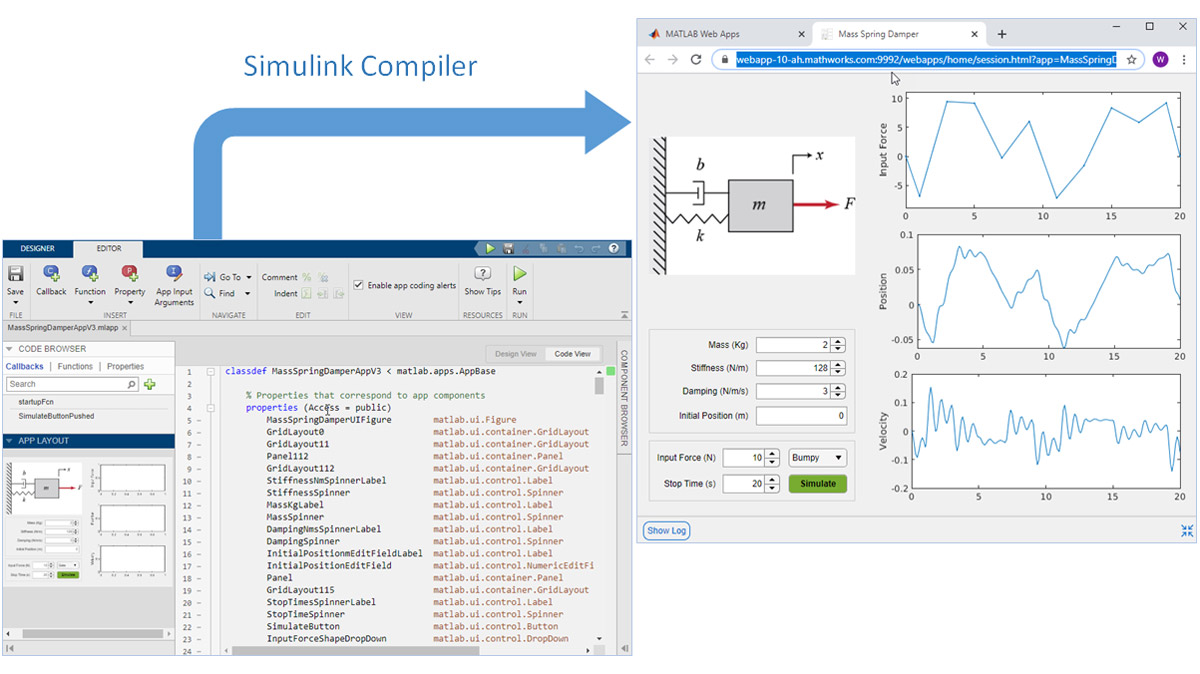Insert a new Callback using its toolbar icon
1200x674 pixels.
point(50,275)
